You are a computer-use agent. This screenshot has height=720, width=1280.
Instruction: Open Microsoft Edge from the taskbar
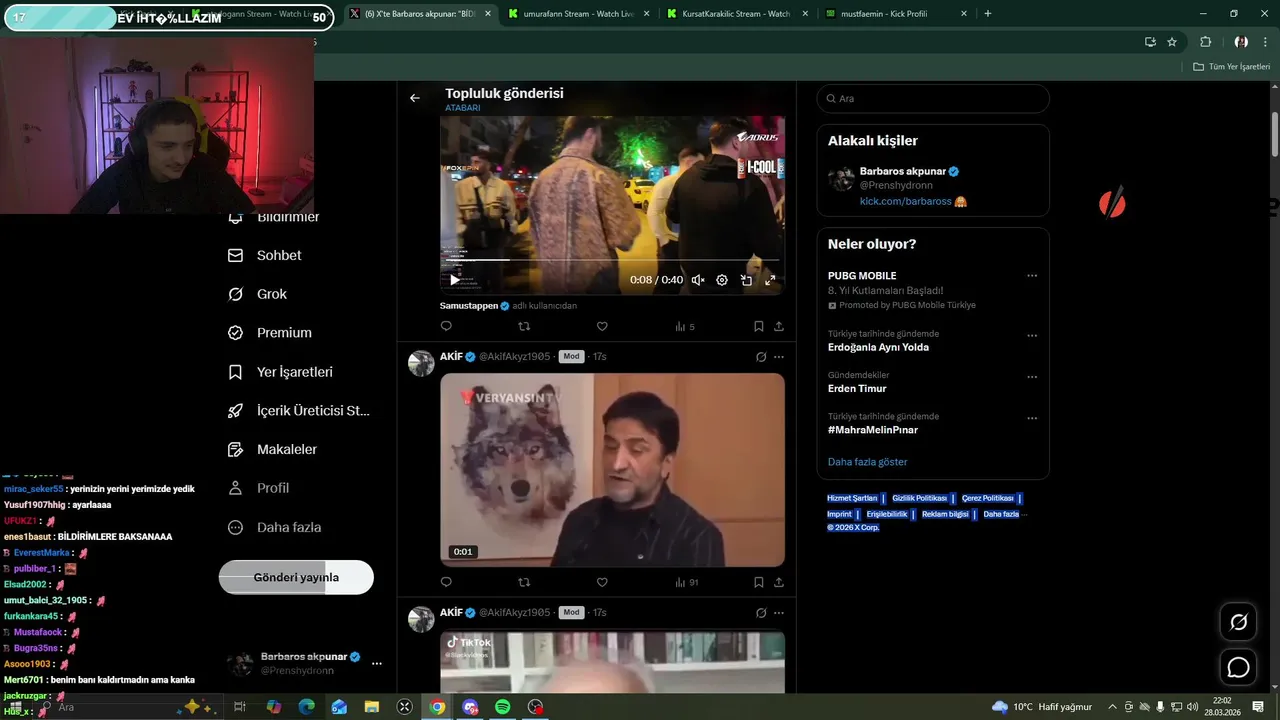306,707
